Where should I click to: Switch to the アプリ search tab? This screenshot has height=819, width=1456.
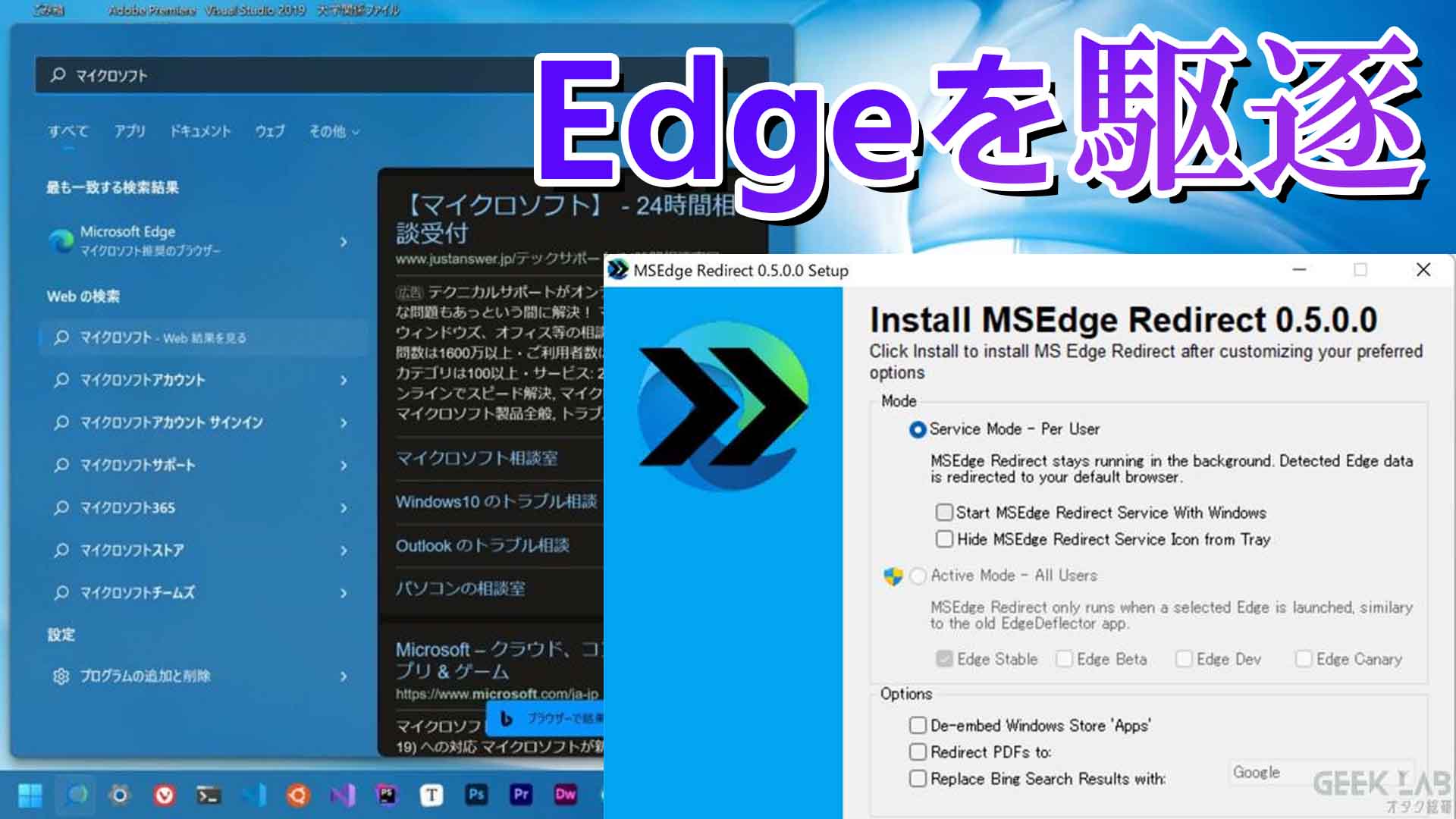click(130, 131)
